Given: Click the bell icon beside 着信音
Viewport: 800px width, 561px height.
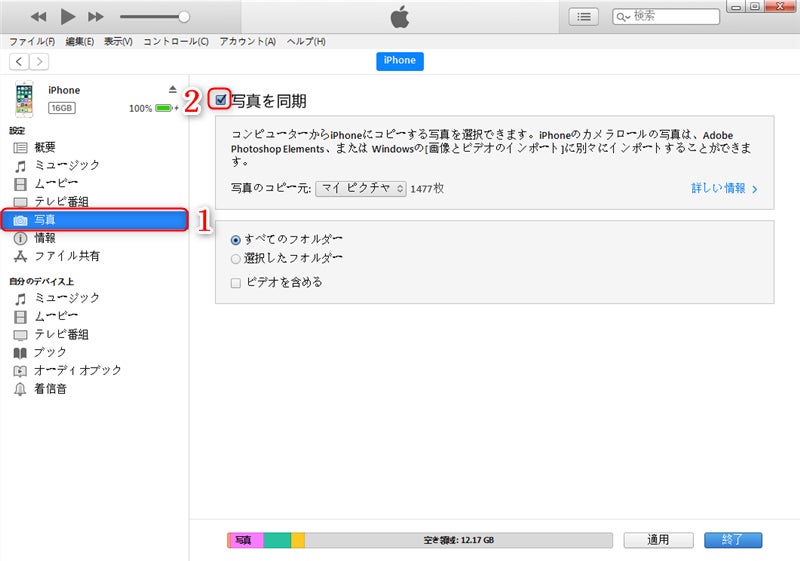Looking at the screenshot, I should (x=20, y=389).
